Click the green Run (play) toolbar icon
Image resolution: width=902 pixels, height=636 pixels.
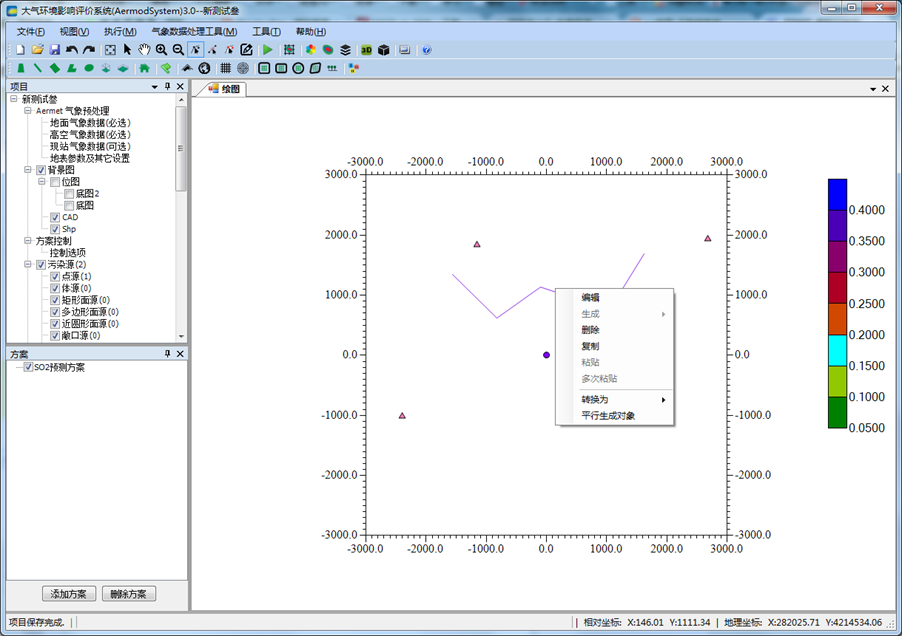tap(267, 49)
